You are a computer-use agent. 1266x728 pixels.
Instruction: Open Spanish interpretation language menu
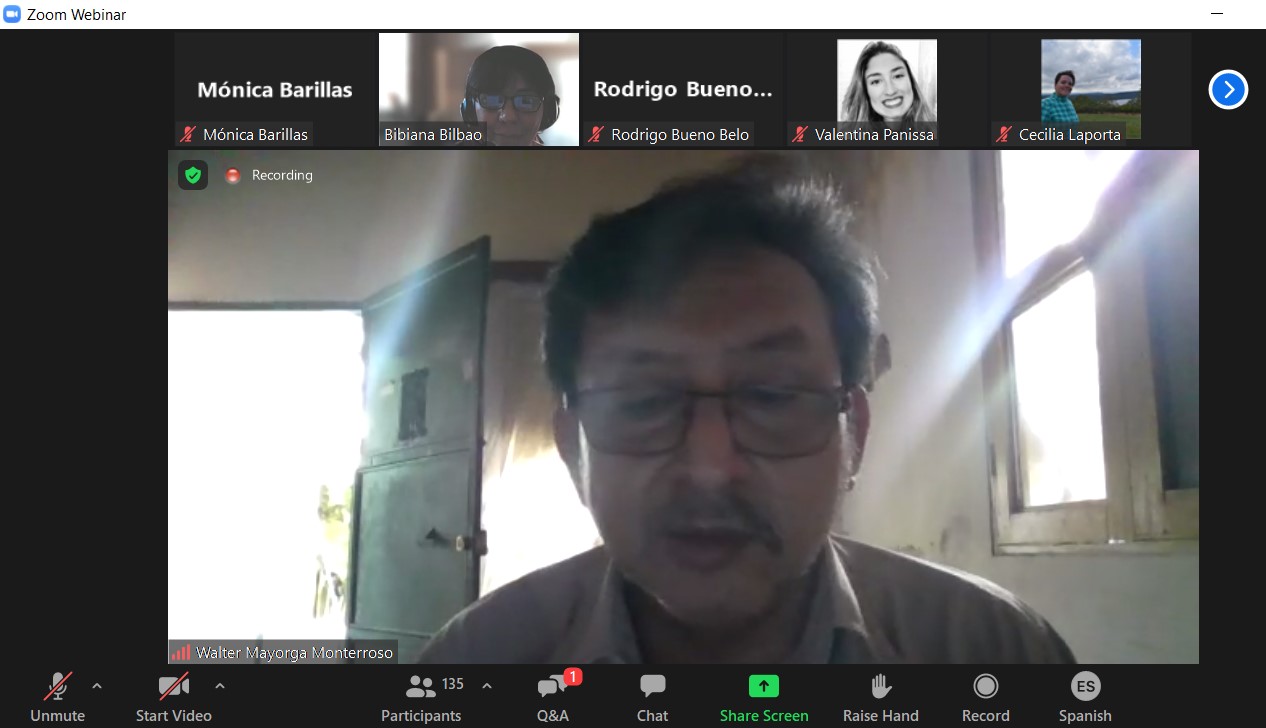click(x=1085, y=697)
